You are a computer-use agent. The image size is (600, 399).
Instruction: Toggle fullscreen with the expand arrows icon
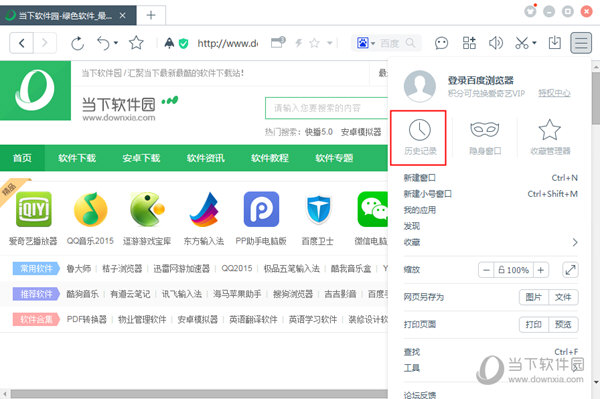[571, 270]
